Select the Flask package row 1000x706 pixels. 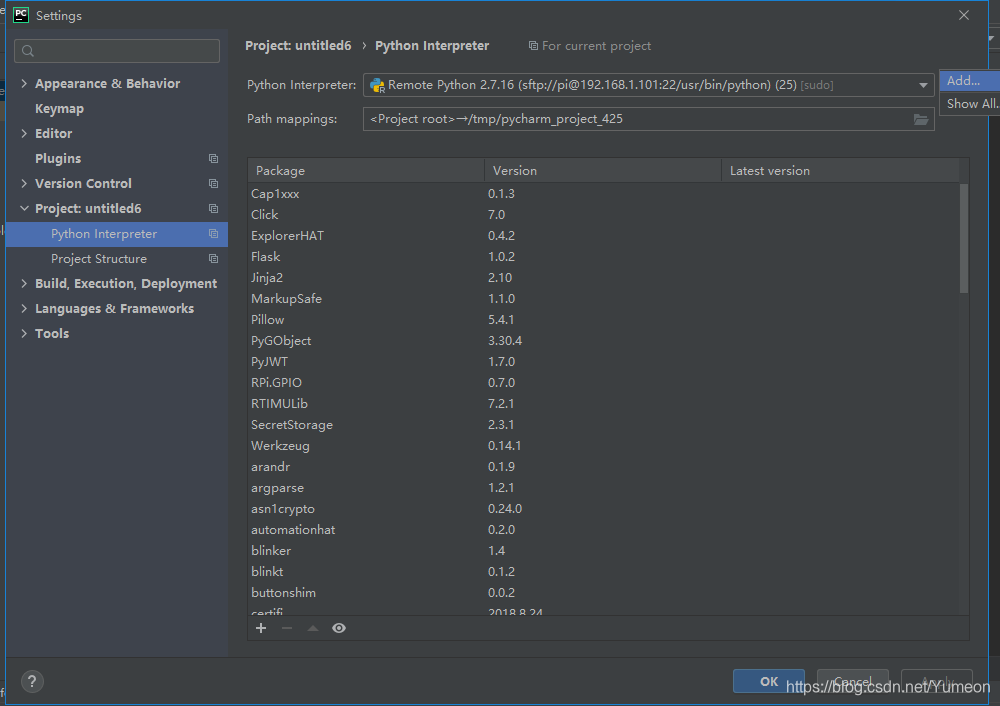(603, 257)
